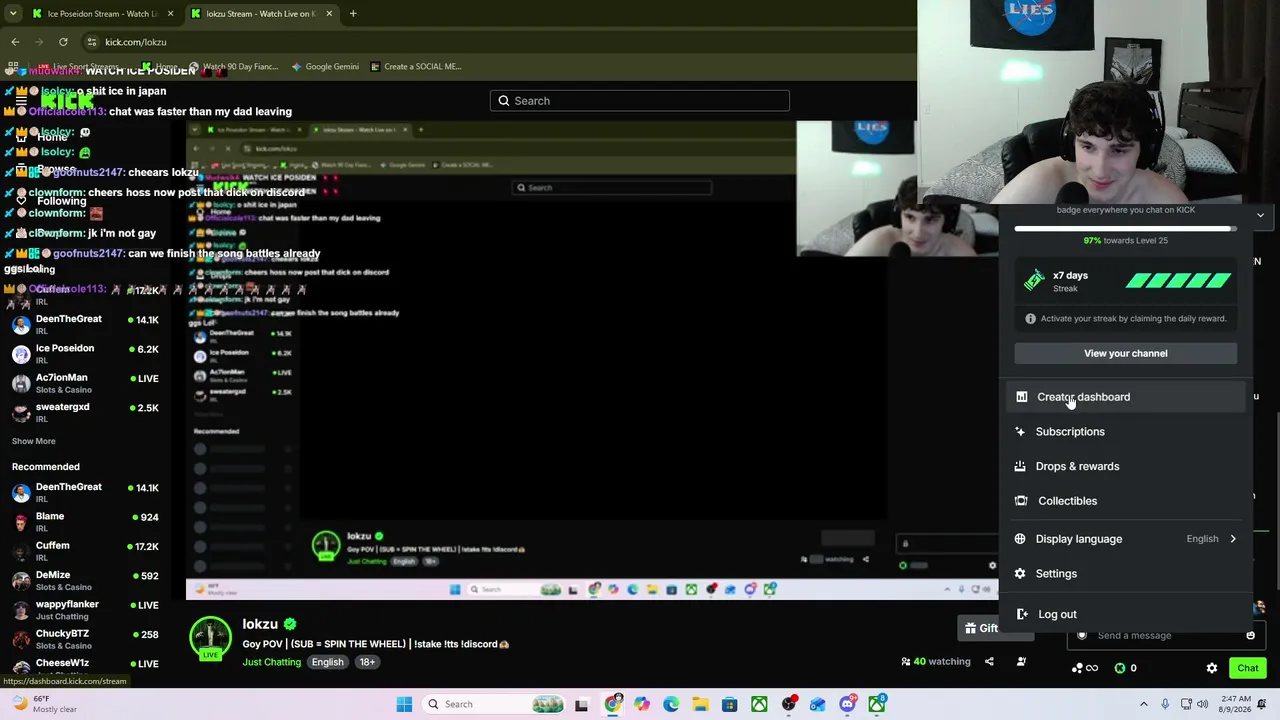Close the lokzu Stream tab
Image resolution: width=1280 pixels, height=720 pixels.
327,14
